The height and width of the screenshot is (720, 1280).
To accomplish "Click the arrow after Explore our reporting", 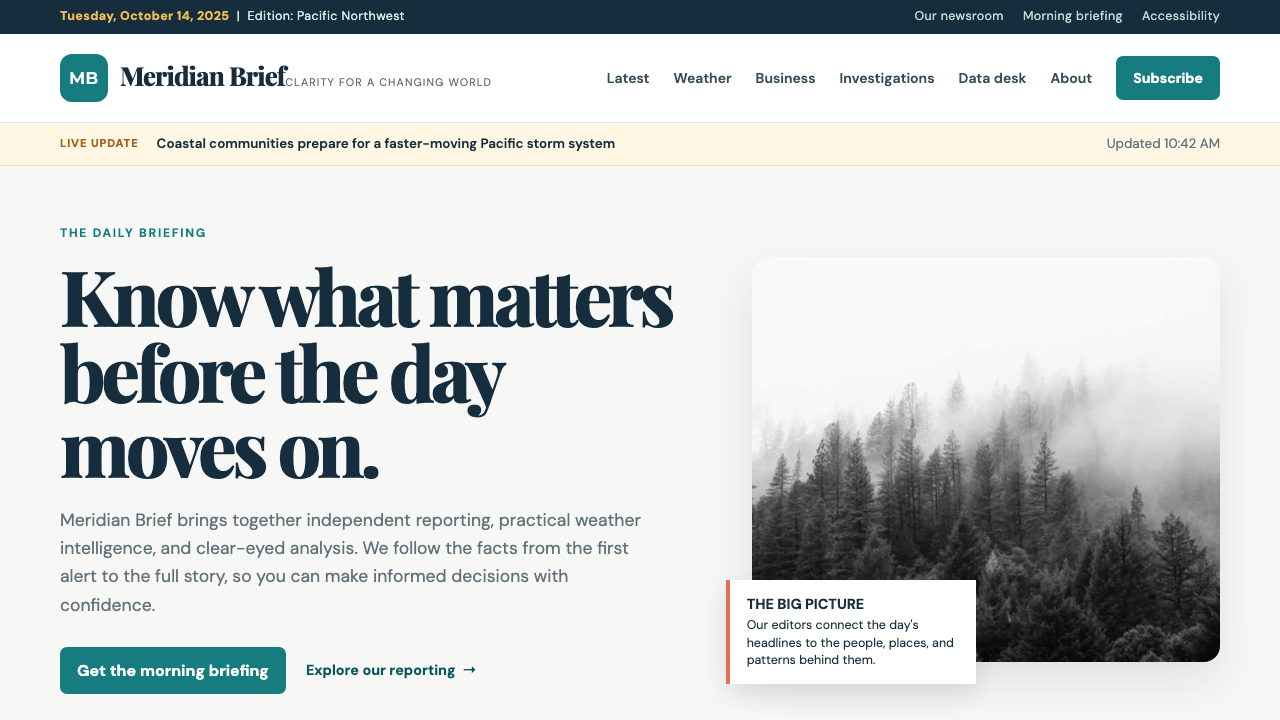I will point(470,670).
